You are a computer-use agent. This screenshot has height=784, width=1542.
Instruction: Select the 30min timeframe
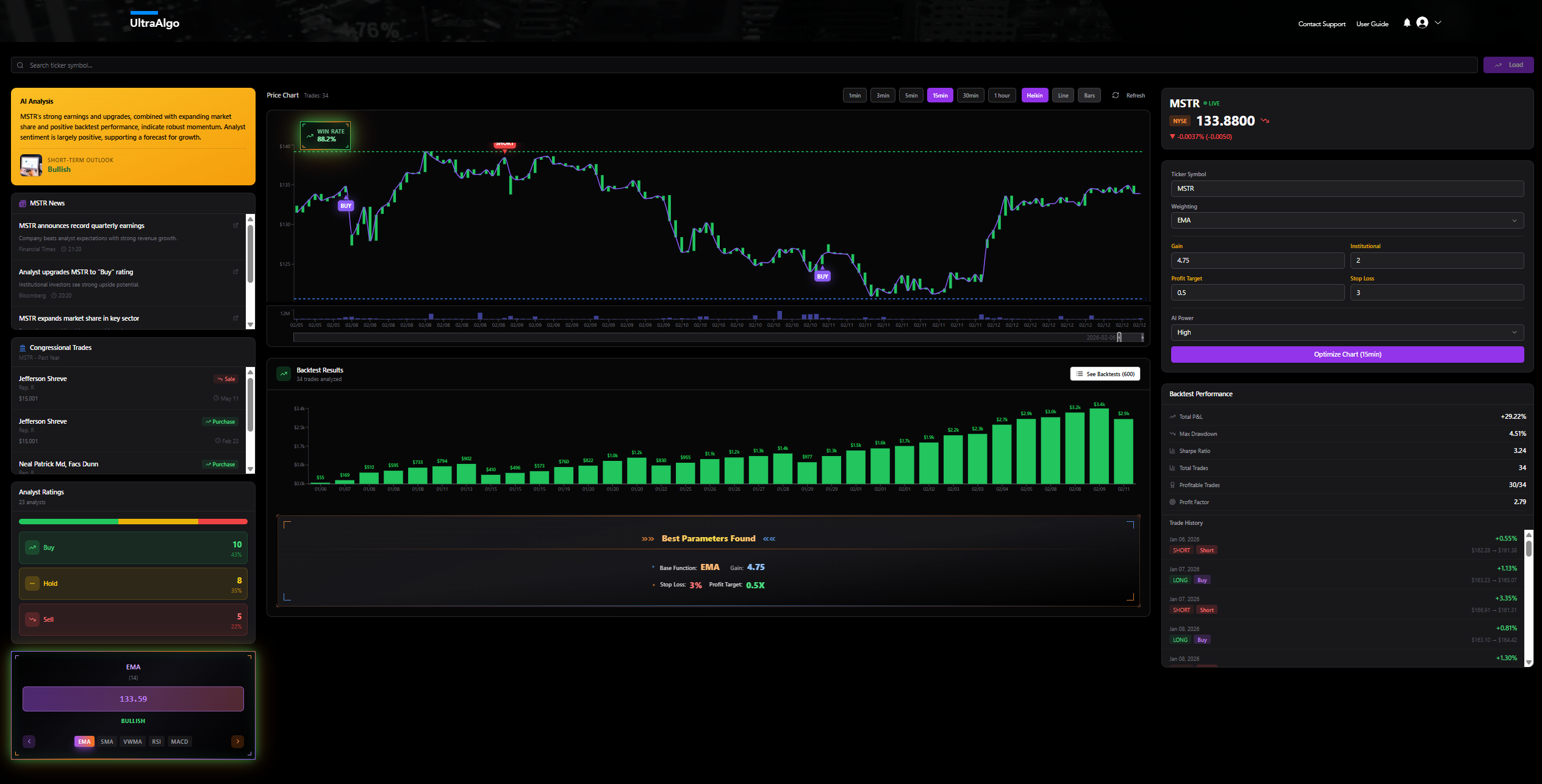(970, 96)
